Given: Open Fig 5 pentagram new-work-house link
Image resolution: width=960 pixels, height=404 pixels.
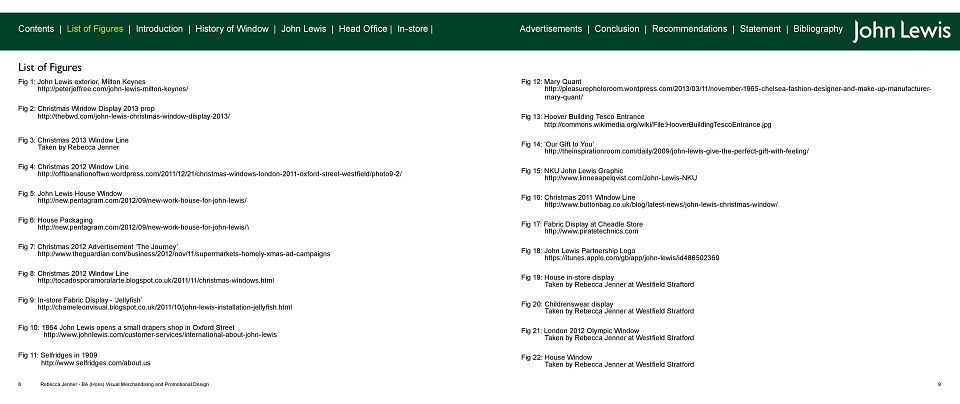Looking at the screenshot, I should 142,201.
